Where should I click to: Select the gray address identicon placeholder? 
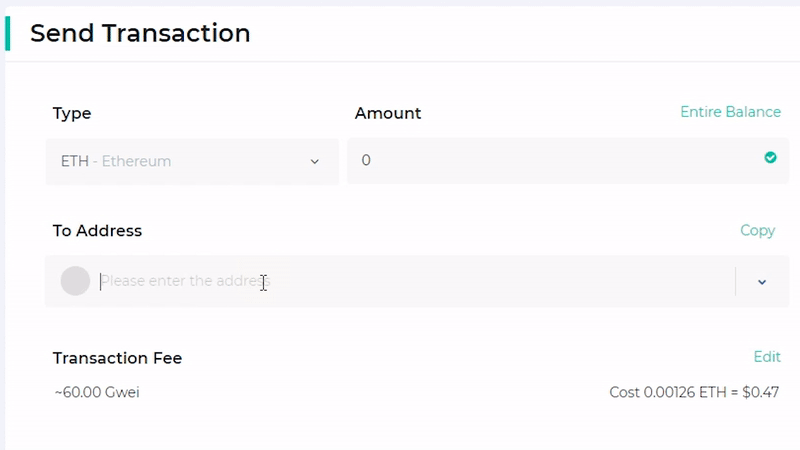pos(76,281)
